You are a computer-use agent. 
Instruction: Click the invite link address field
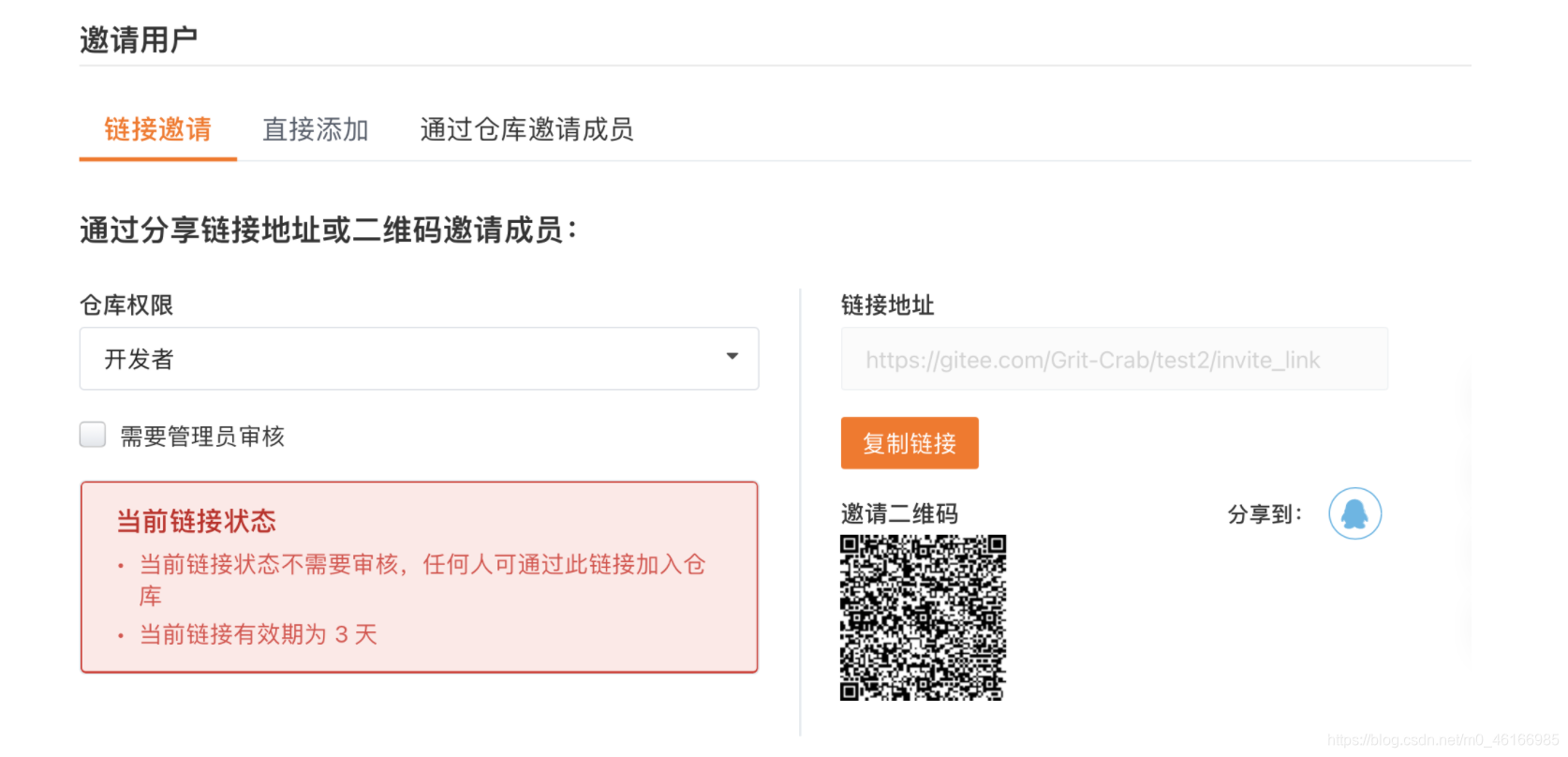pyautogui.click(x=1114, y=359)
